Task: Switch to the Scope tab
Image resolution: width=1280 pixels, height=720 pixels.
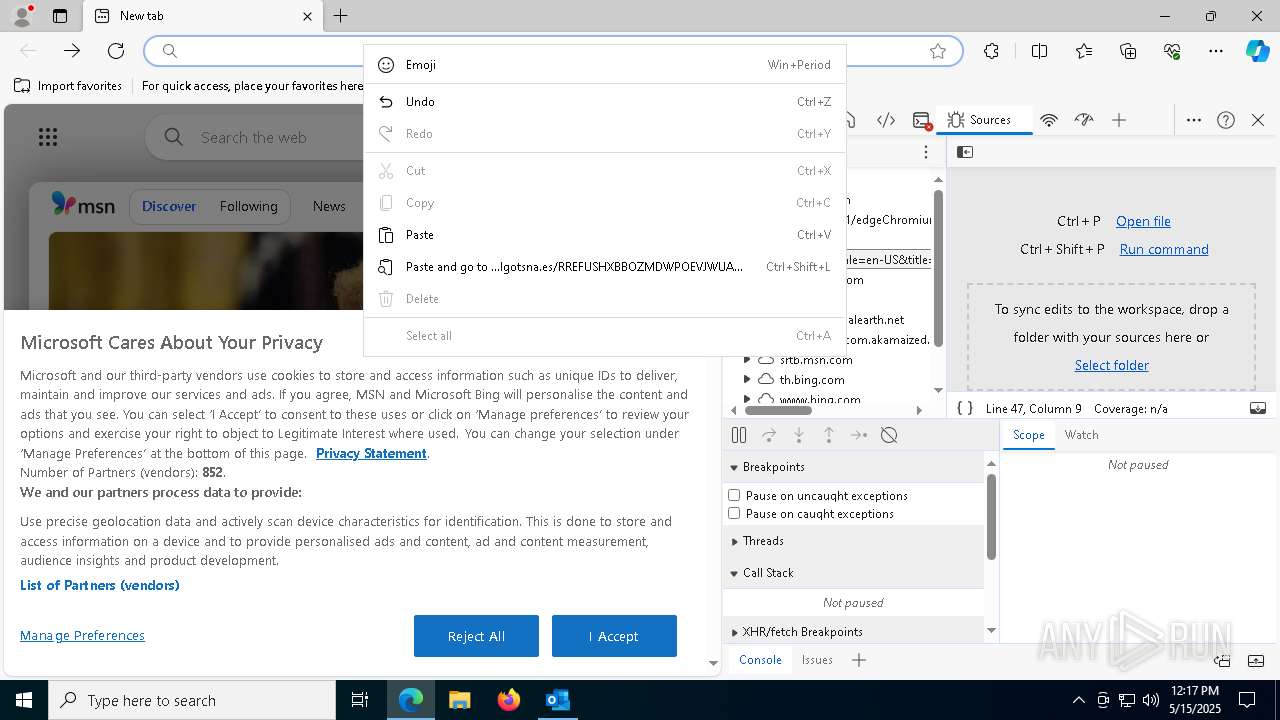Action: 1028,435
